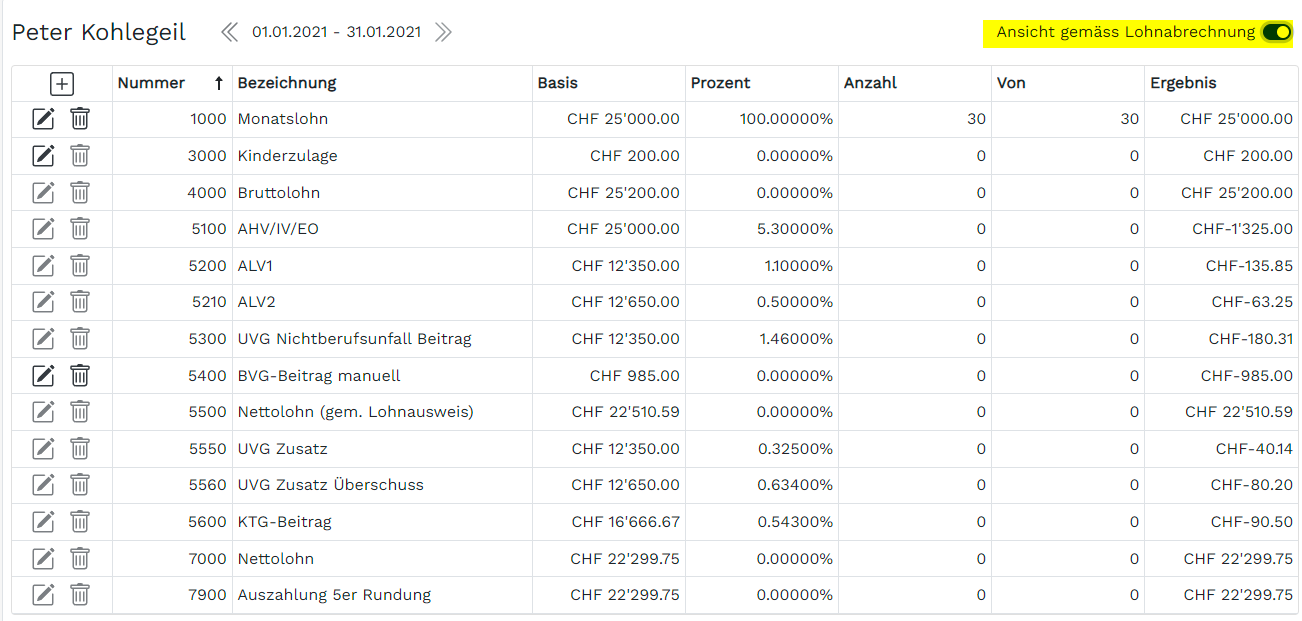Image resolution: width=1302 pixels, height=621 pixels.
Task: Go to previous month with left arrows
Action: point(230,32)
